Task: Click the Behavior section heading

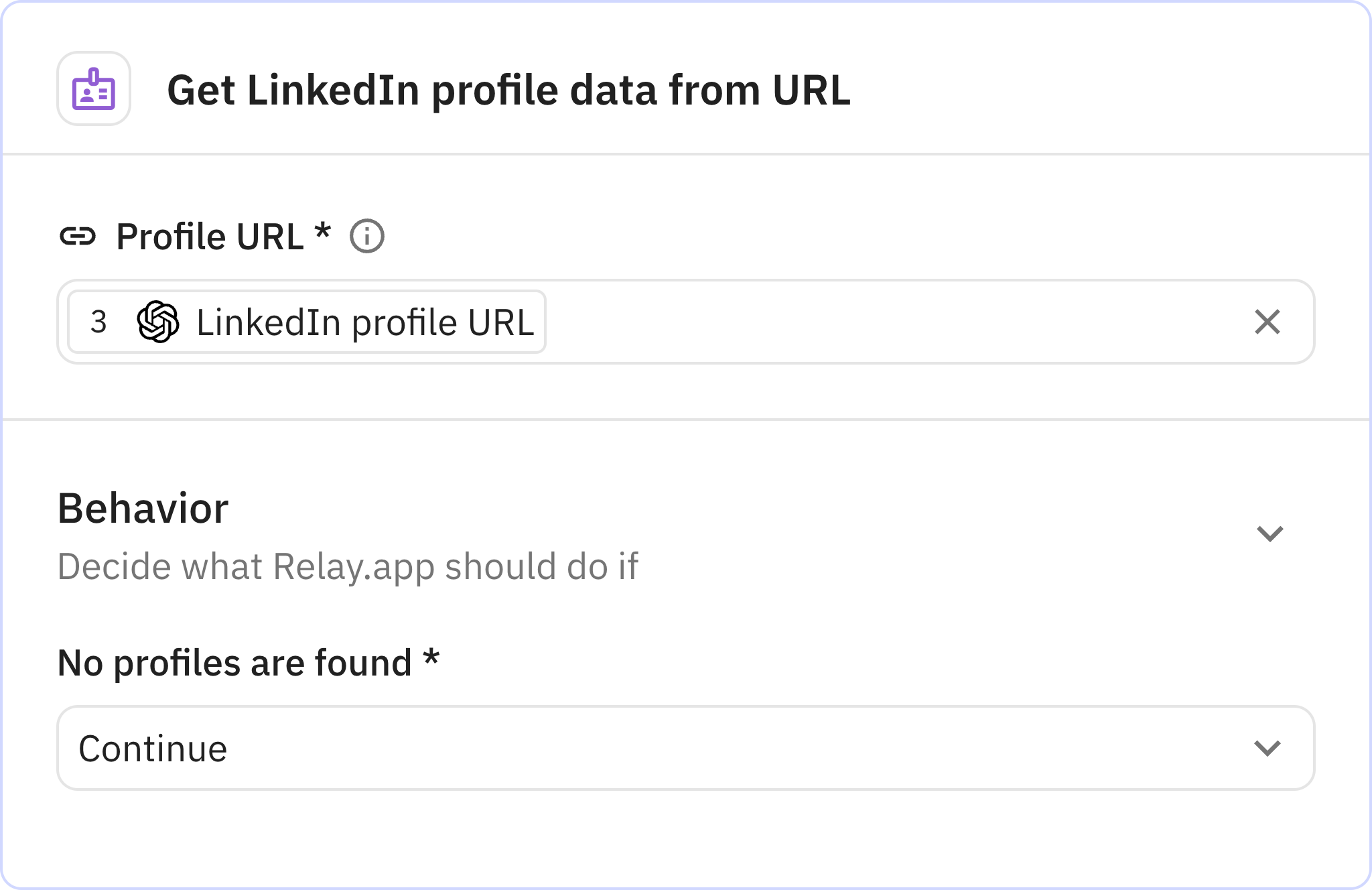Action: (x=143, y=508)
